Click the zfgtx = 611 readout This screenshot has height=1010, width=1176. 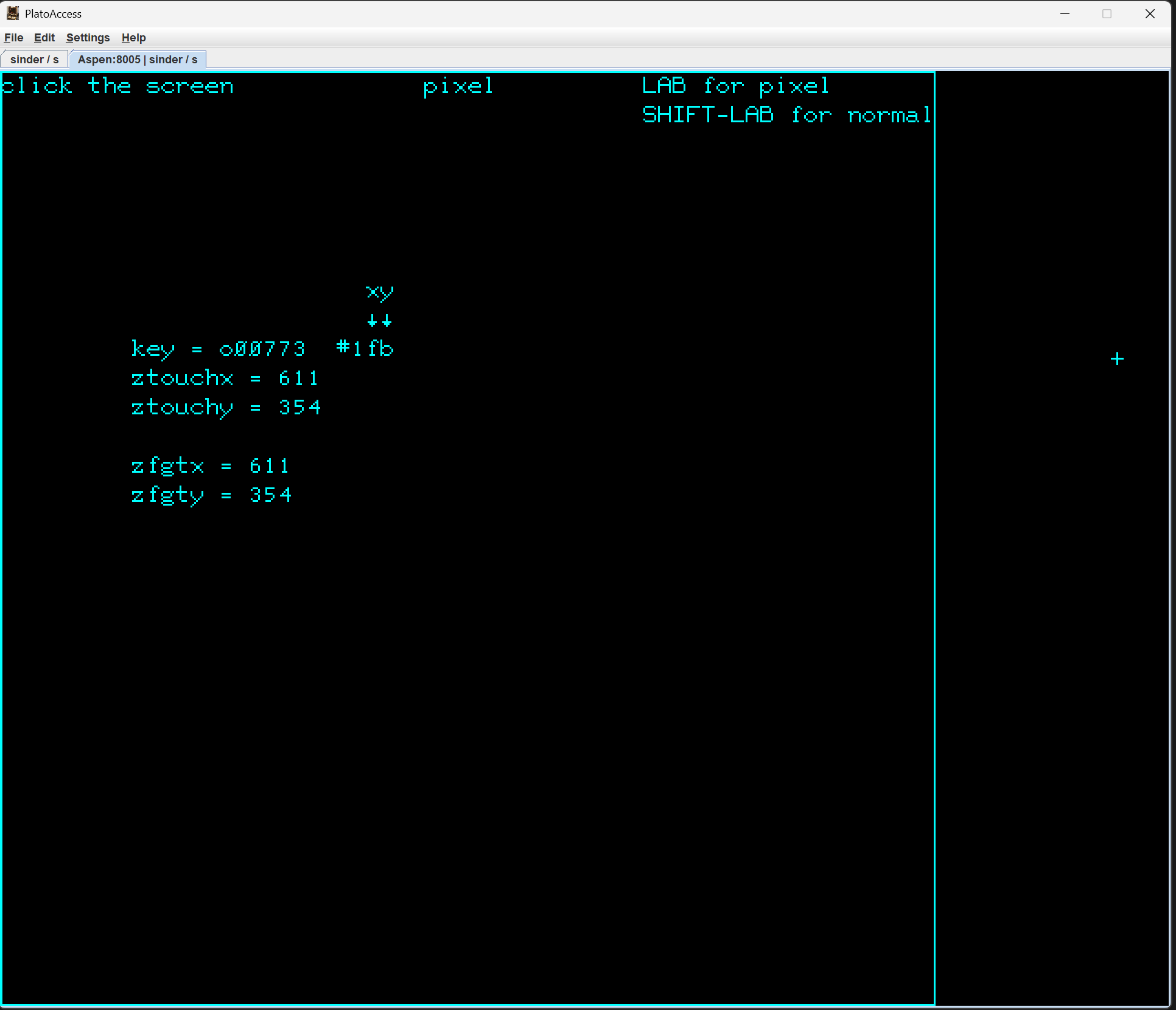pyautogui.click(x=210, y=466)
